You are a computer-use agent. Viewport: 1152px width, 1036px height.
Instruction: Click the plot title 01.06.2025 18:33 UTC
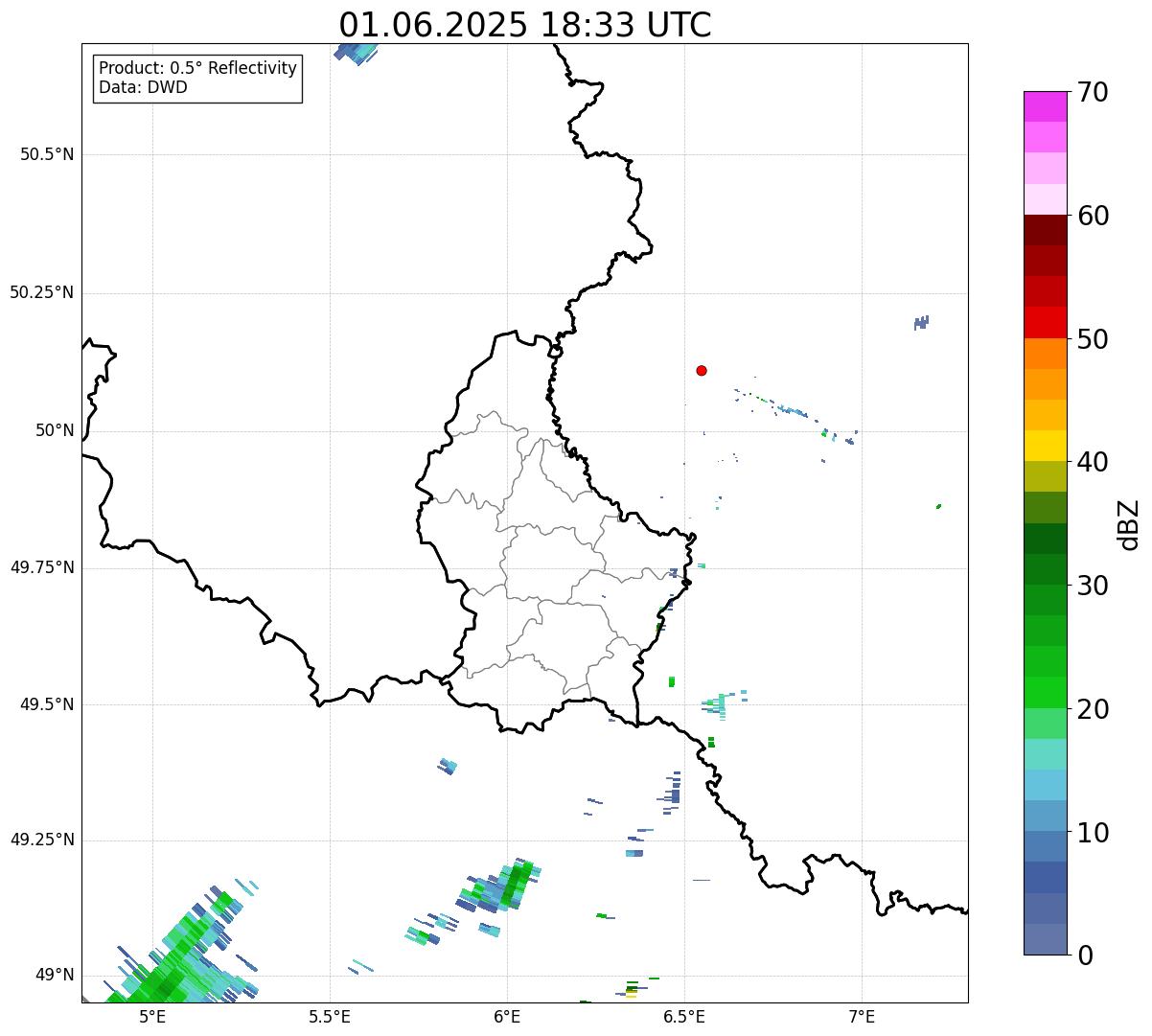525,25
